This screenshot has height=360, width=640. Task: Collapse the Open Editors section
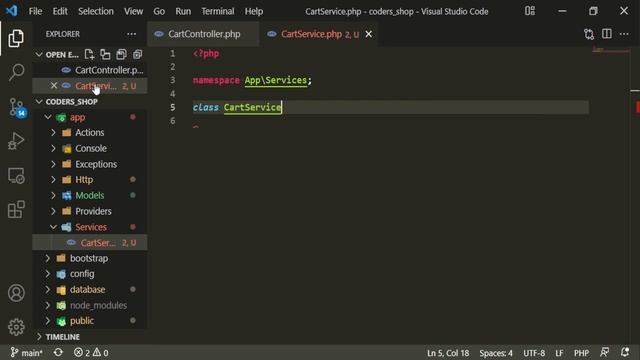pos(39,54)
